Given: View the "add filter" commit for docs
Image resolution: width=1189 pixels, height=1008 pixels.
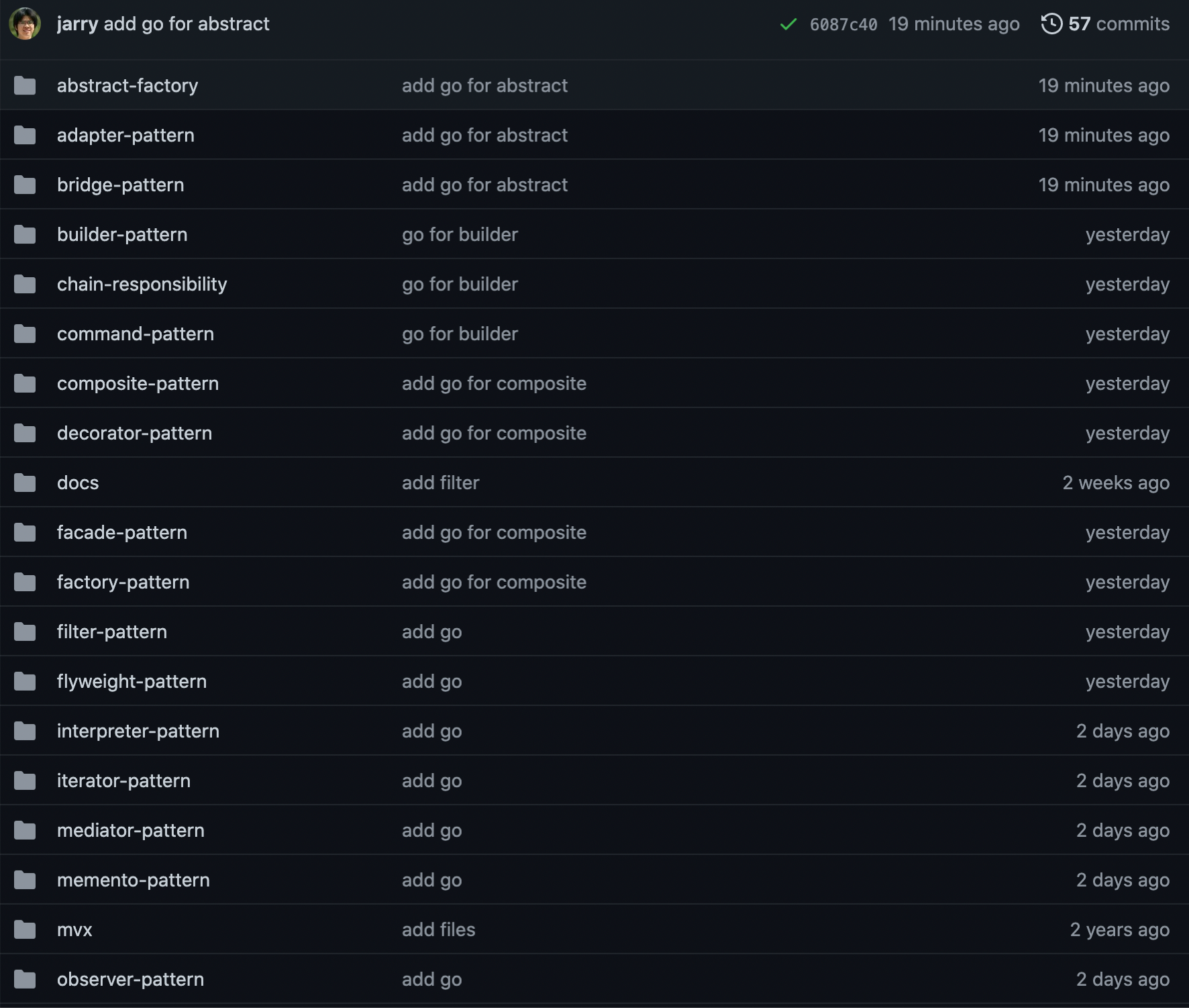Looking at the screenshot, I should pyautogui.click(x=440, y=483).
